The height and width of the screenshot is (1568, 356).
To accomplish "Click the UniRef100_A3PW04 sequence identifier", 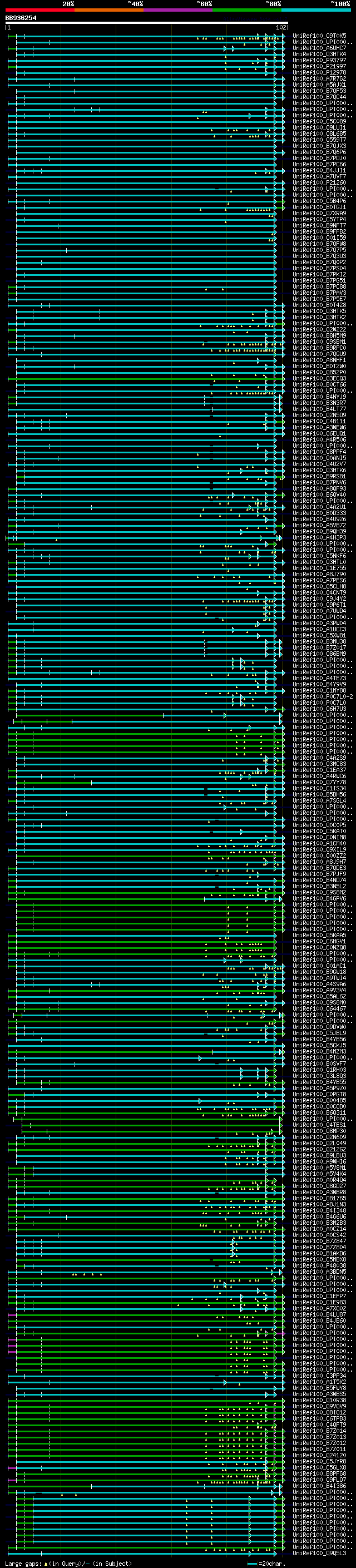I will (319, 624).
